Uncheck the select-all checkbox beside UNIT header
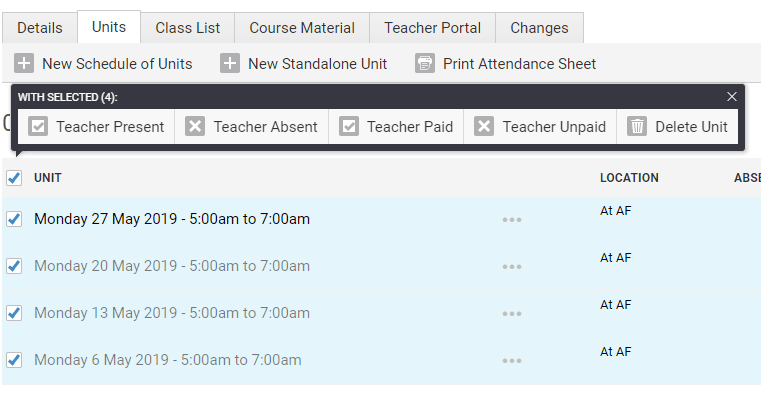Screen dimensions: 761x398 tap(14, 178)
